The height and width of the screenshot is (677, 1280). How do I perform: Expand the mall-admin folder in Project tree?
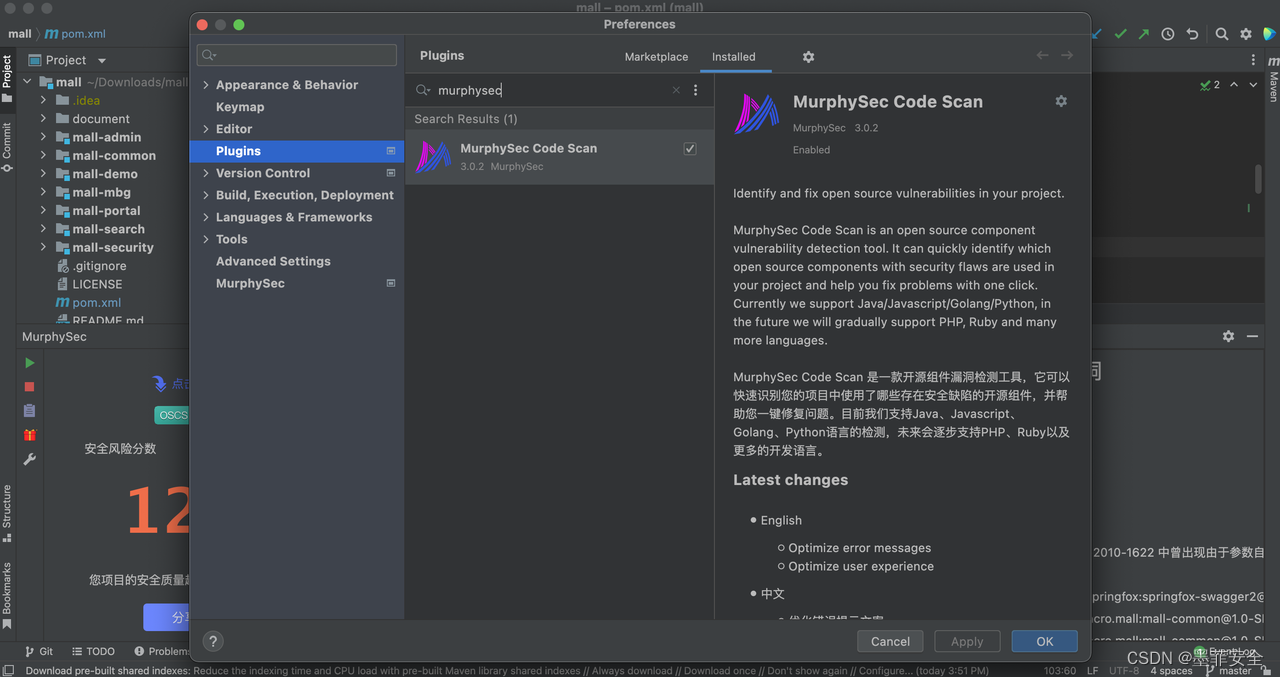pos(44,137)
